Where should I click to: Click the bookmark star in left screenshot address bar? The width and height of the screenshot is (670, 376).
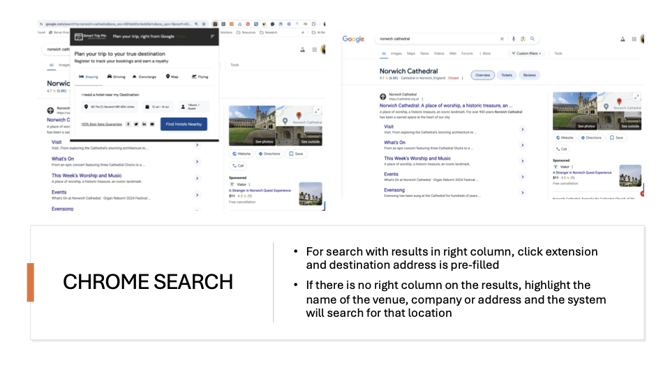point(204,24)
